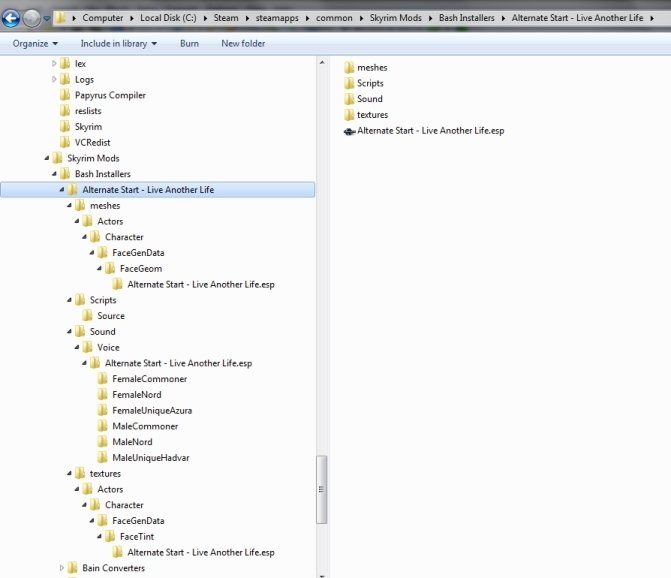Navigate to Local Disk (C:) breadcrumb

168,18
